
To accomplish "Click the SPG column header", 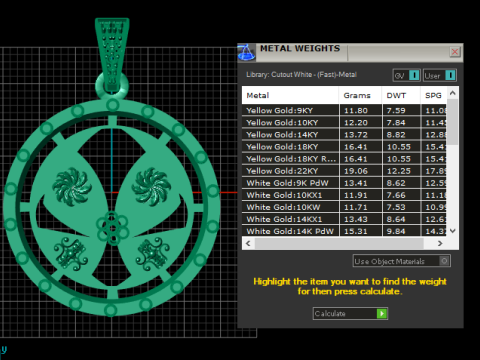I will [433, 95].
